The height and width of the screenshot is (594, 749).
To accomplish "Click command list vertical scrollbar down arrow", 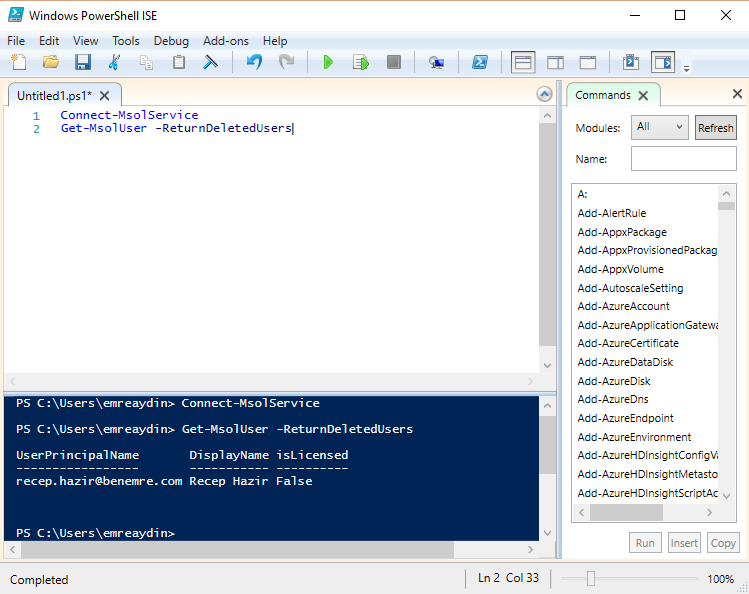I will (727, 496).
